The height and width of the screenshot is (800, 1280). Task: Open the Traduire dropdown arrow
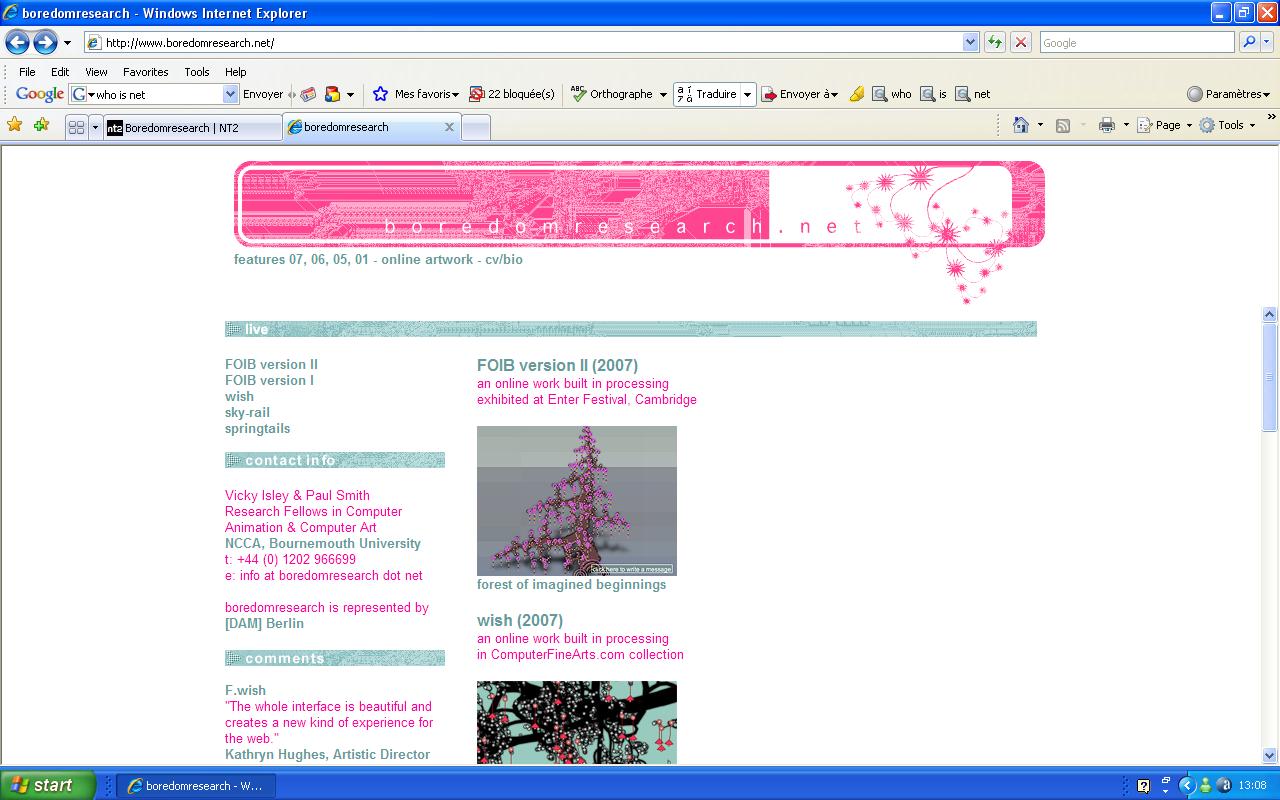click(747, 95)
